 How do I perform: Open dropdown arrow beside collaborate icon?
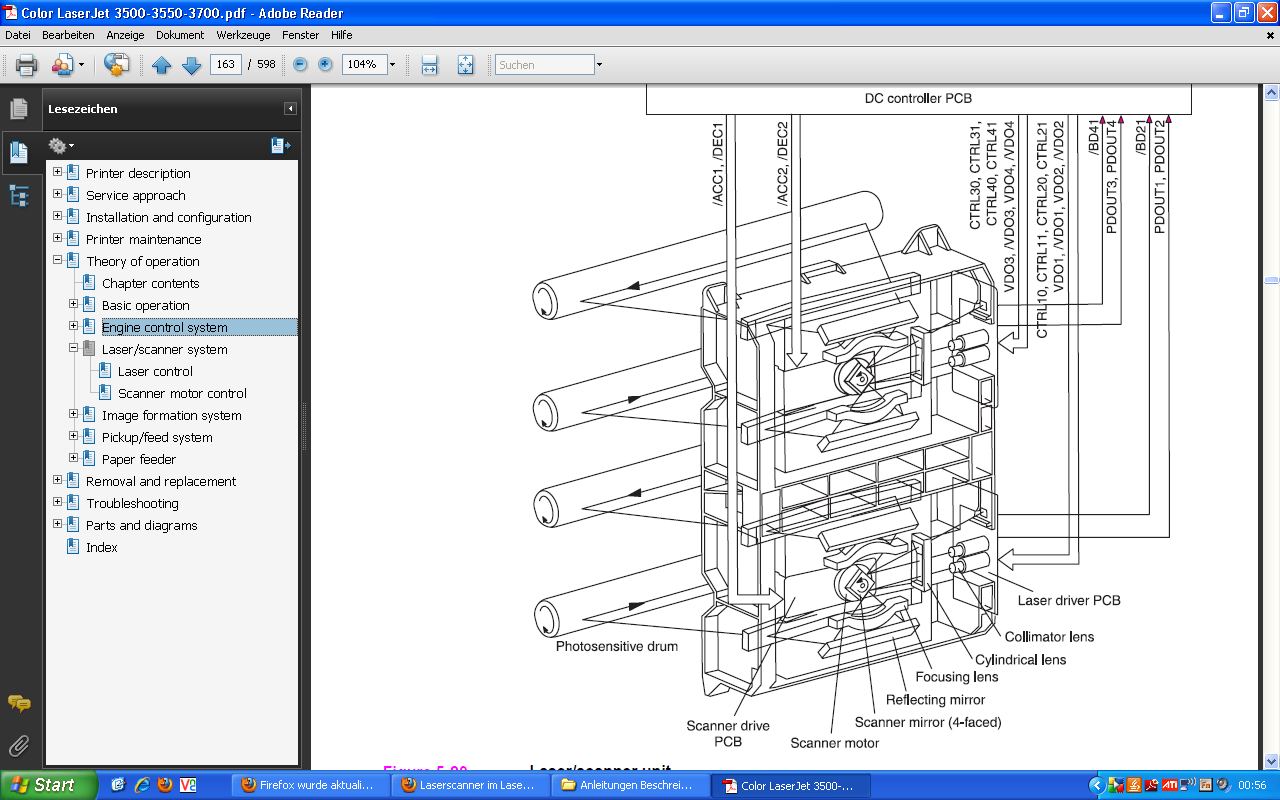pyautogui.click(x=82, y=65)
